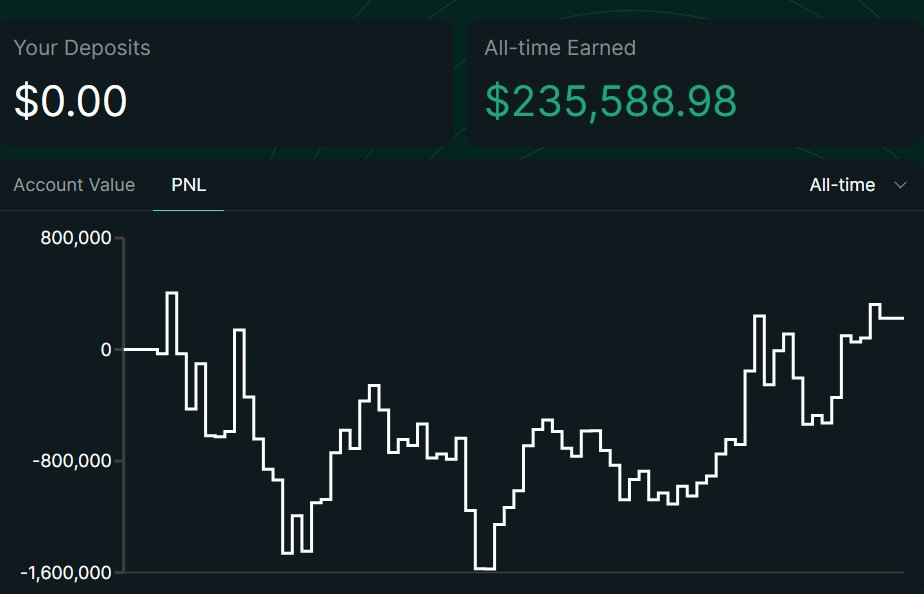Image resolution: width=924 pixels, height=594 pixels.
Task: Click the -800,000 y-axis label
Action: coord(72,461)
